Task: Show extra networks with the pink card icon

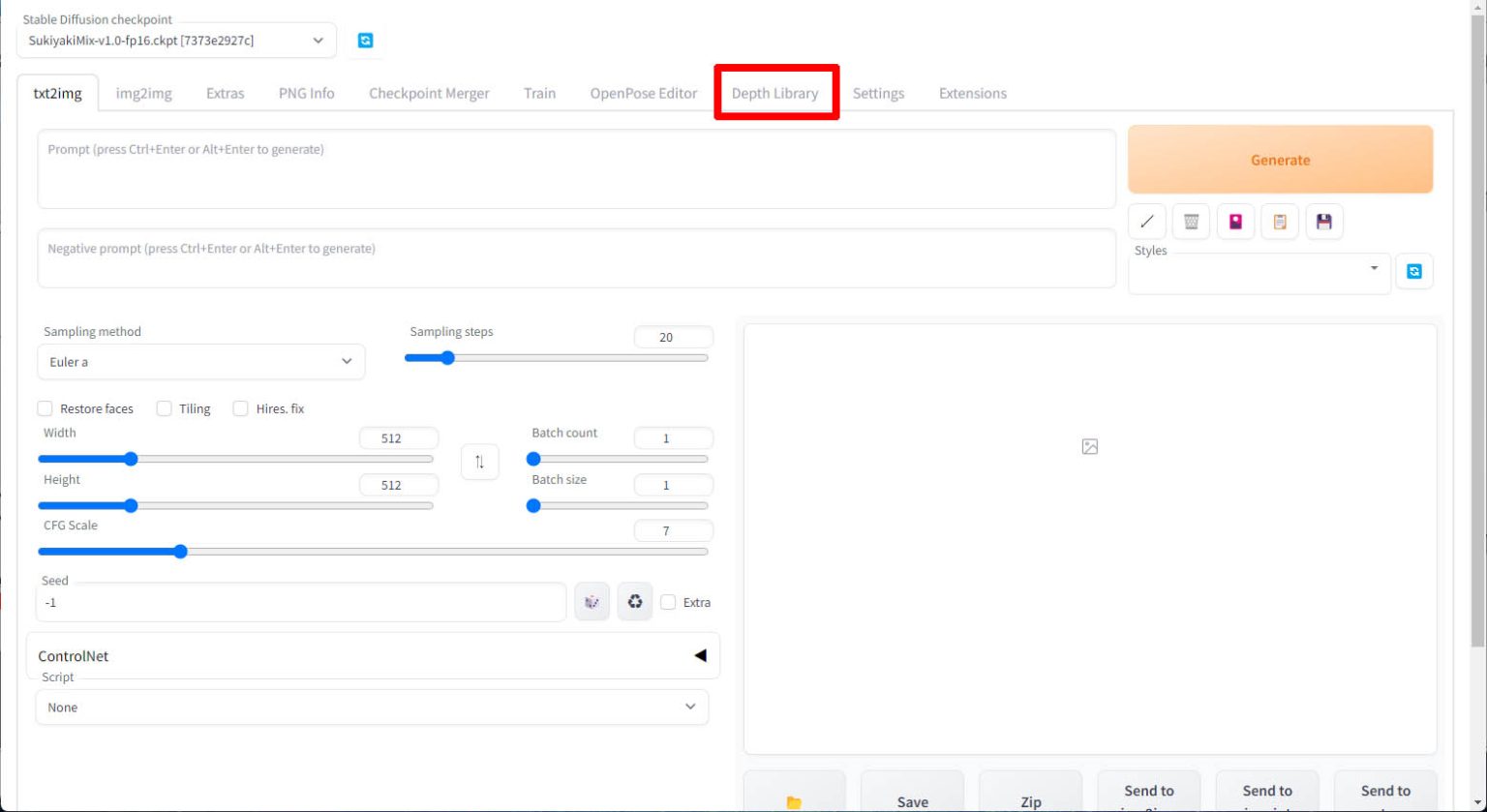Action: click(1235, 222)
